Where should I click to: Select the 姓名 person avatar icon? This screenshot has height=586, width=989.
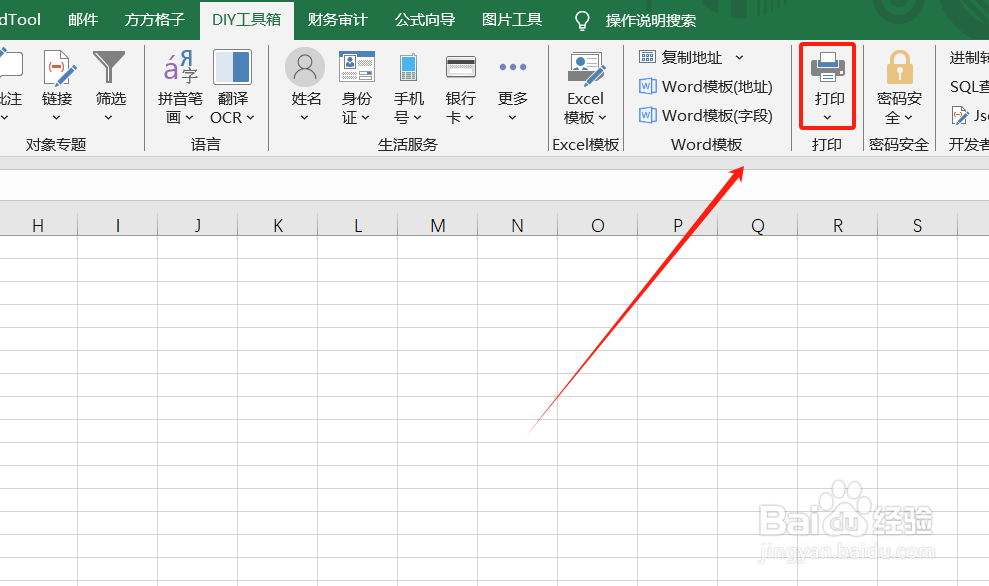305,67
